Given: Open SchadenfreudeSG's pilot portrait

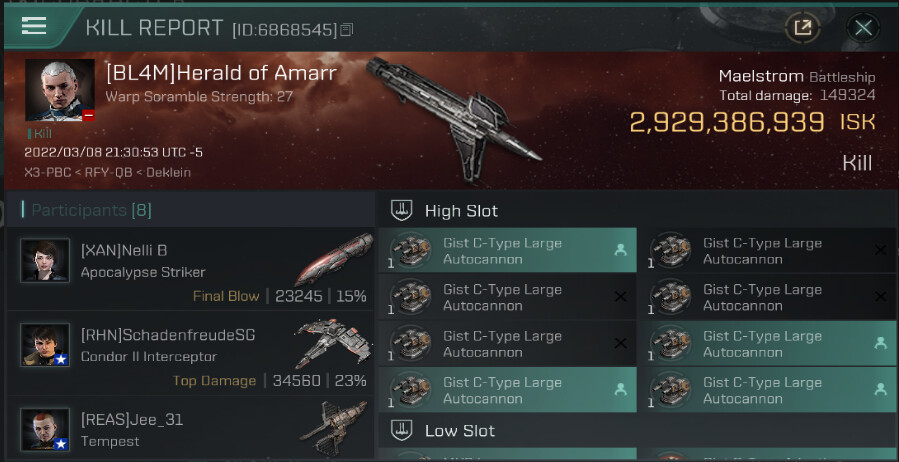Looking at the screenshot, I should (45, 345).
